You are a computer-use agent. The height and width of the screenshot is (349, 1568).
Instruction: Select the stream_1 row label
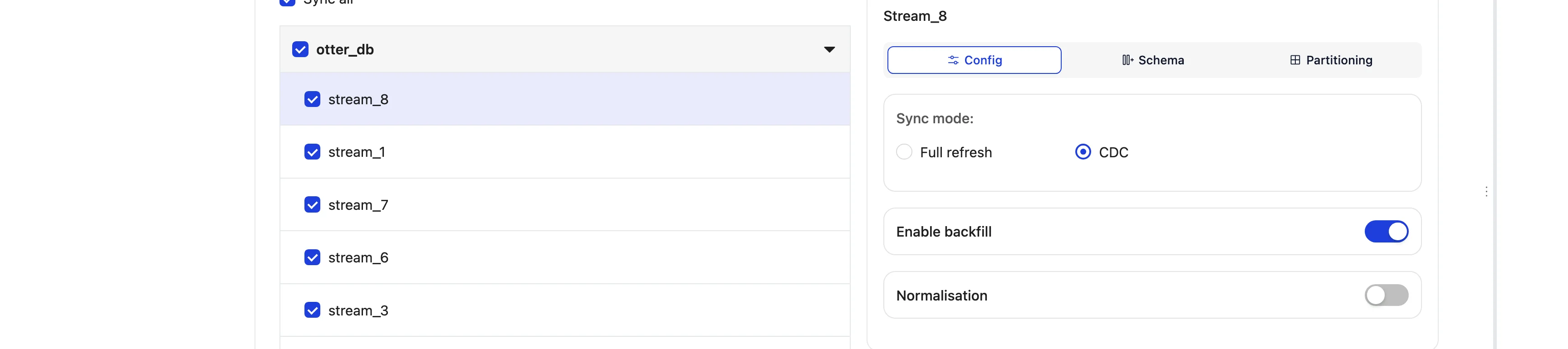tap(357, 152)
